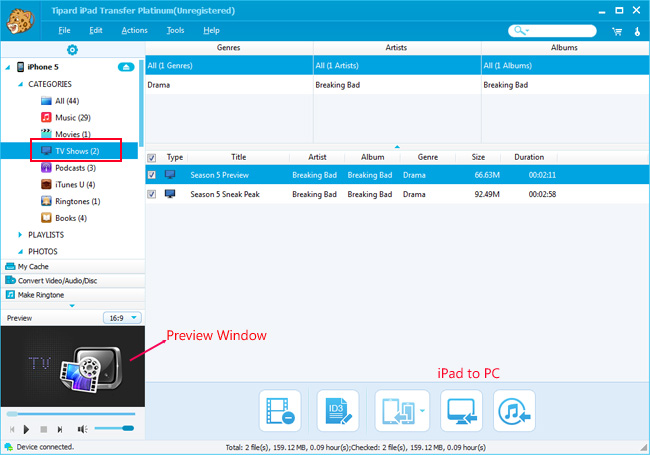
Task: Open the ID3 tag editor button
Action: click(x=338, y=411)
